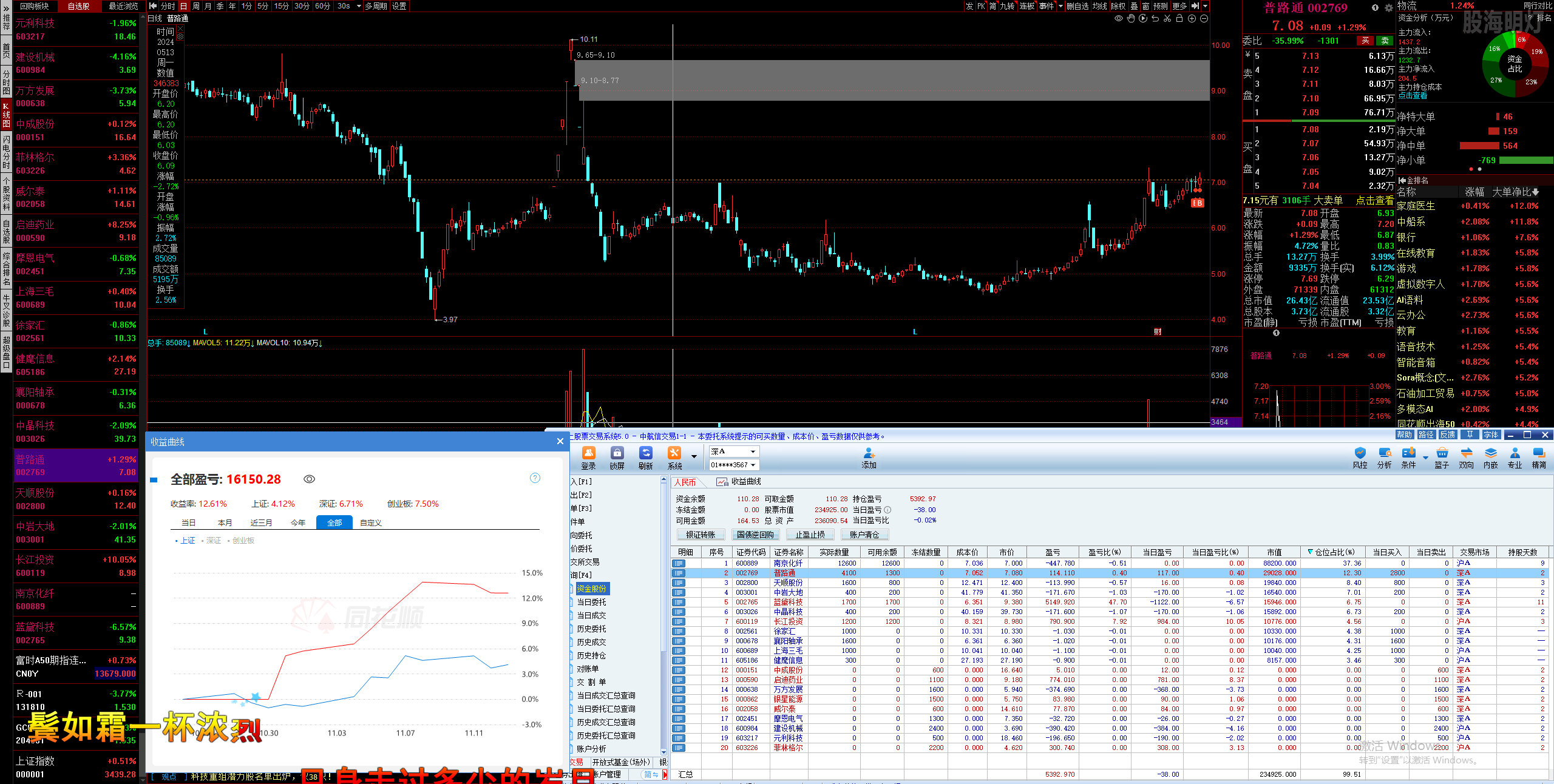Click the undo arrow icon above chart
The image size is (1554, 784).
click(1155, 19)
